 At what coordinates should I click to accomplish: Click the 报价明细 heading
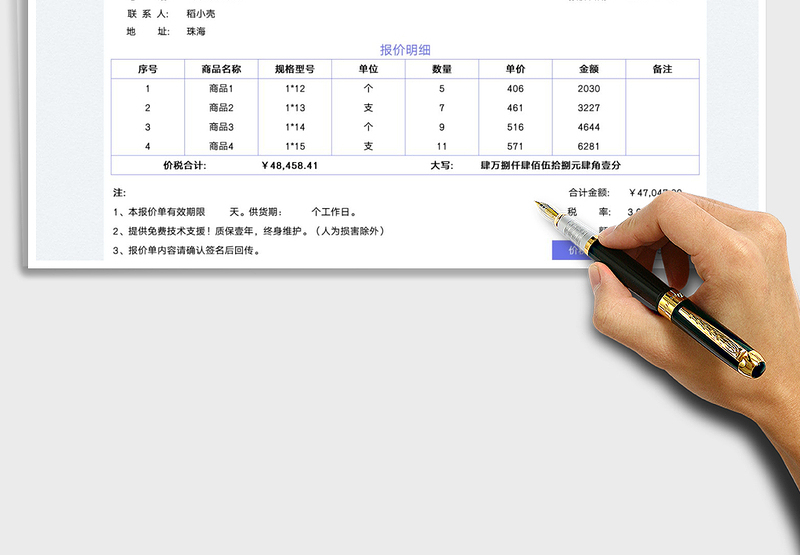tap(405, 50)
